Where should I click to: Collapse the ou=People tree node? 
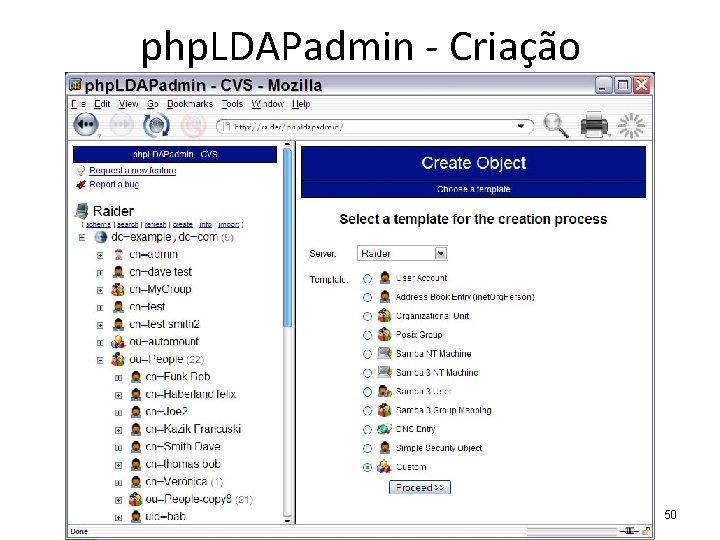pyautogui.click(x=100, y=360)
